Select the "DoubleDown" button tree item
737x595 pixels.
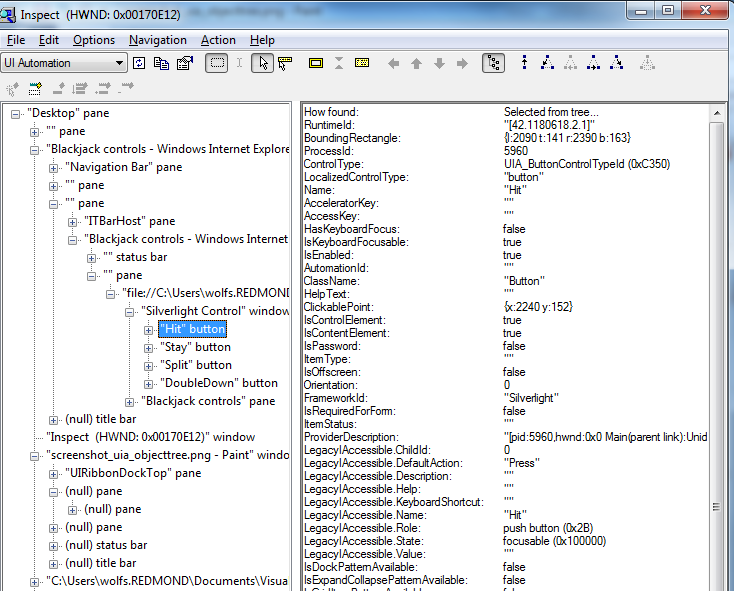point(218,383)
